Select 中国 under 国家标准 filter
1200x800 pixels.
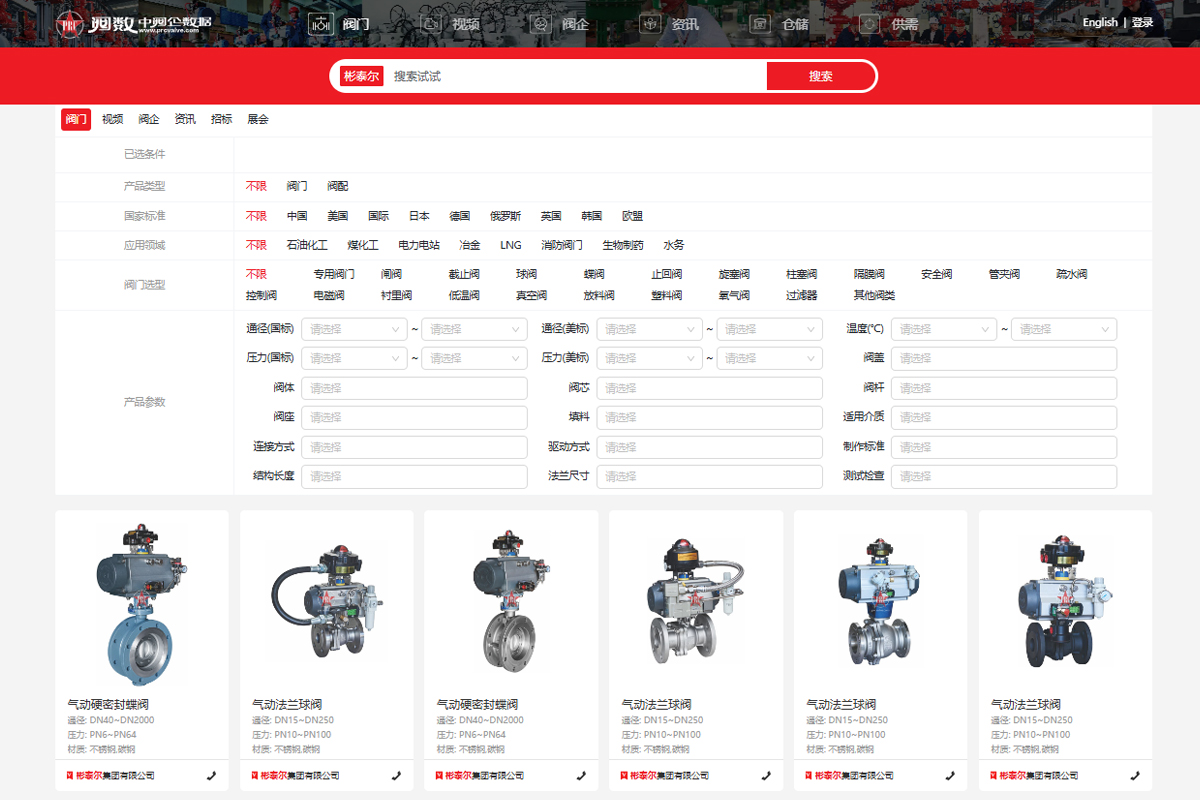(x=297, y=216)
